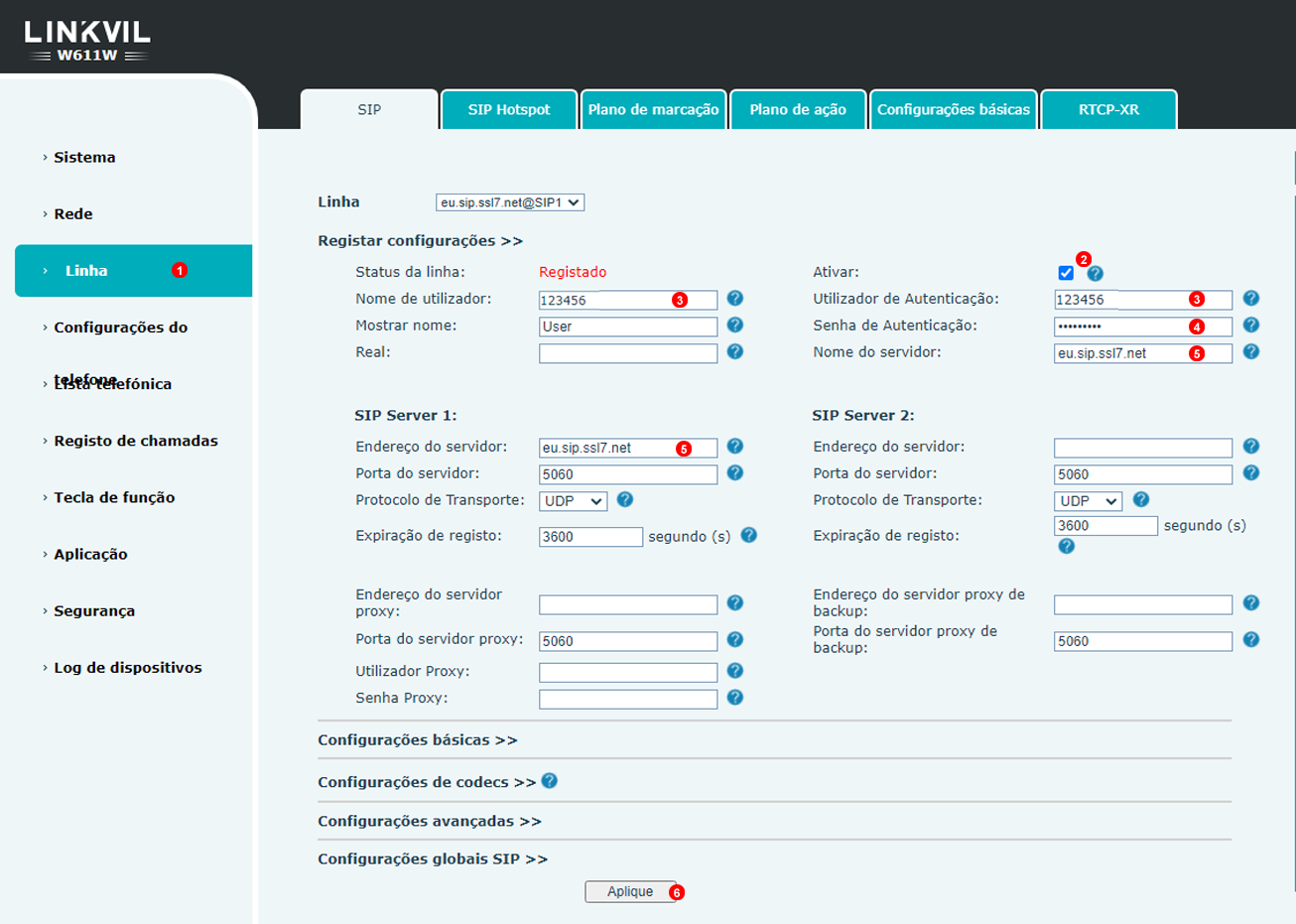Click help icon beside Senha Proxy field

(x=734, y=698)
